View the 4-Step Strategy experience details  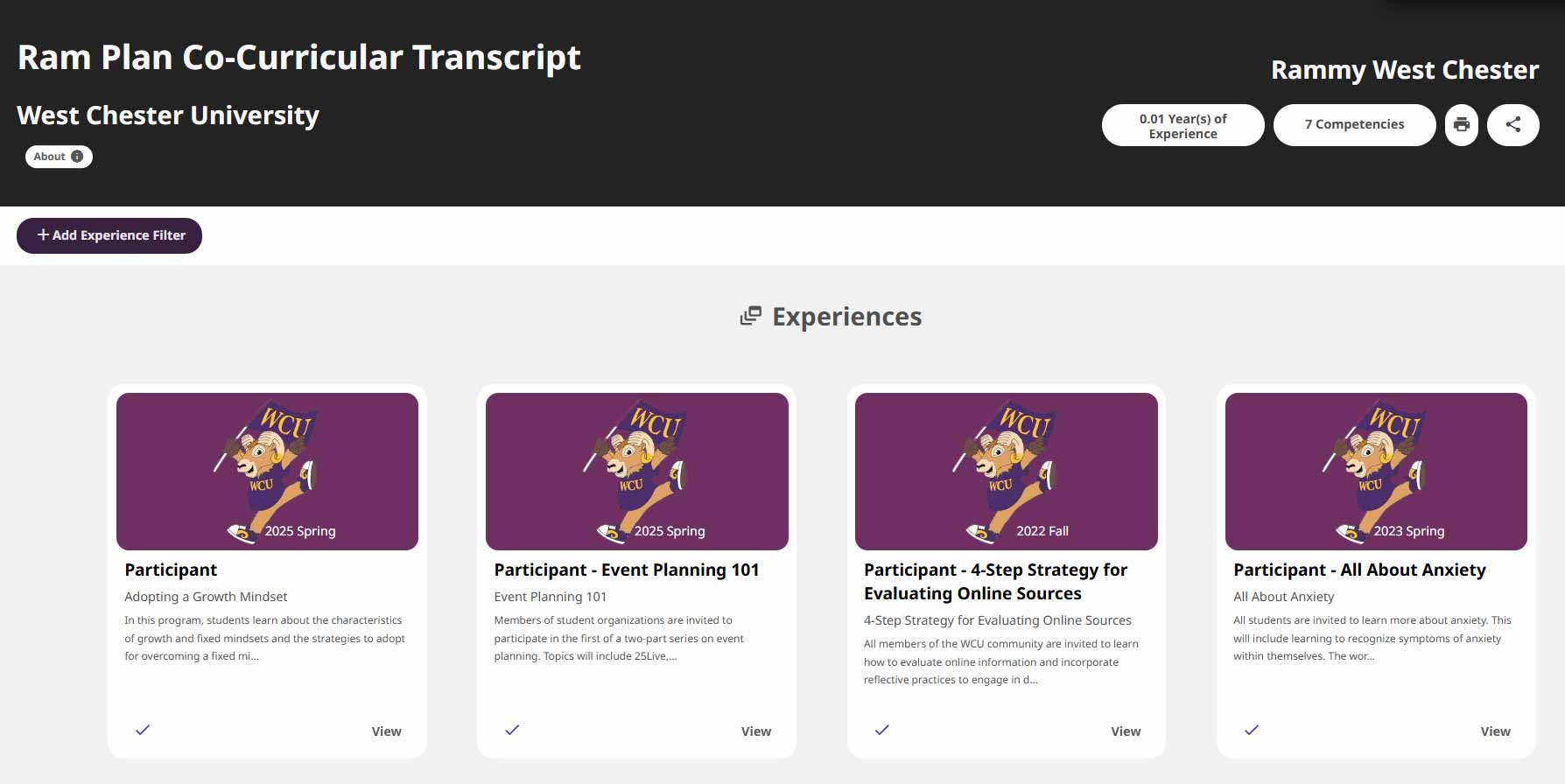point(1126,731)
